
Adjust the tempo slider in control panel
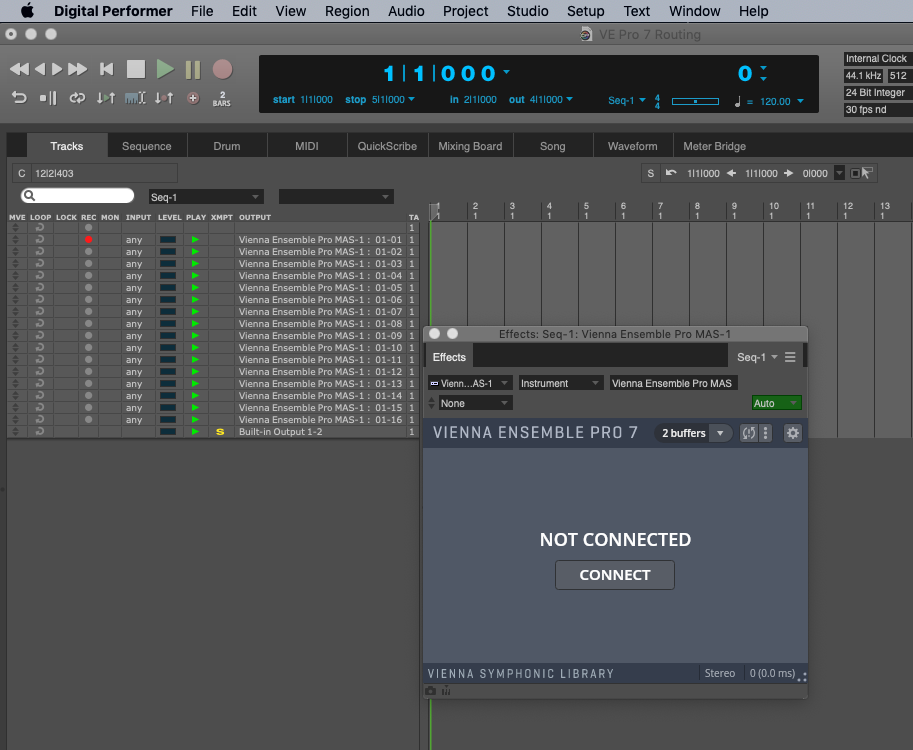click(x=695, y=101)
